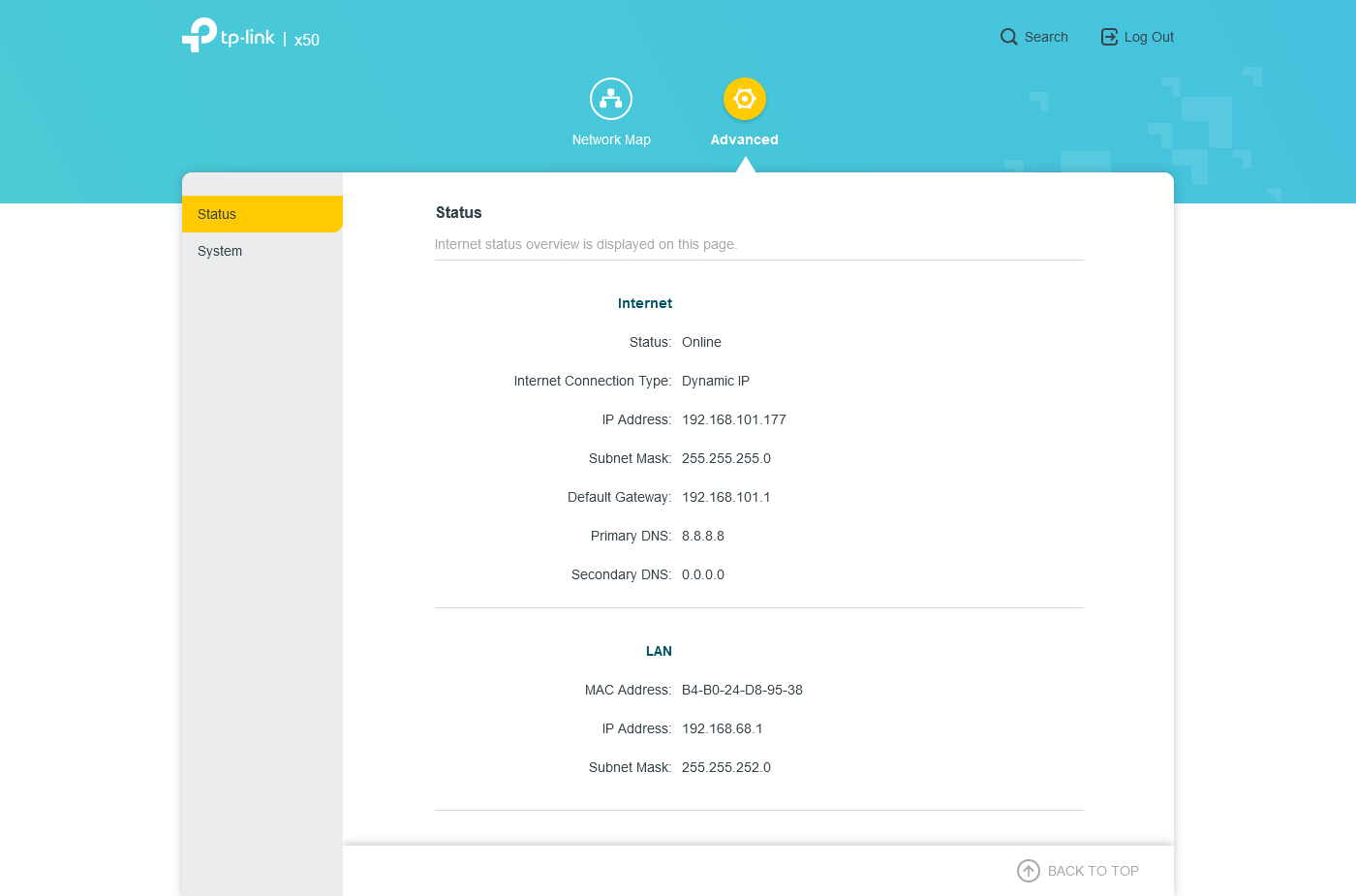Screen dimensions: 1356x896
Task: Open the Advanced tab label
Action: (745, 139)
